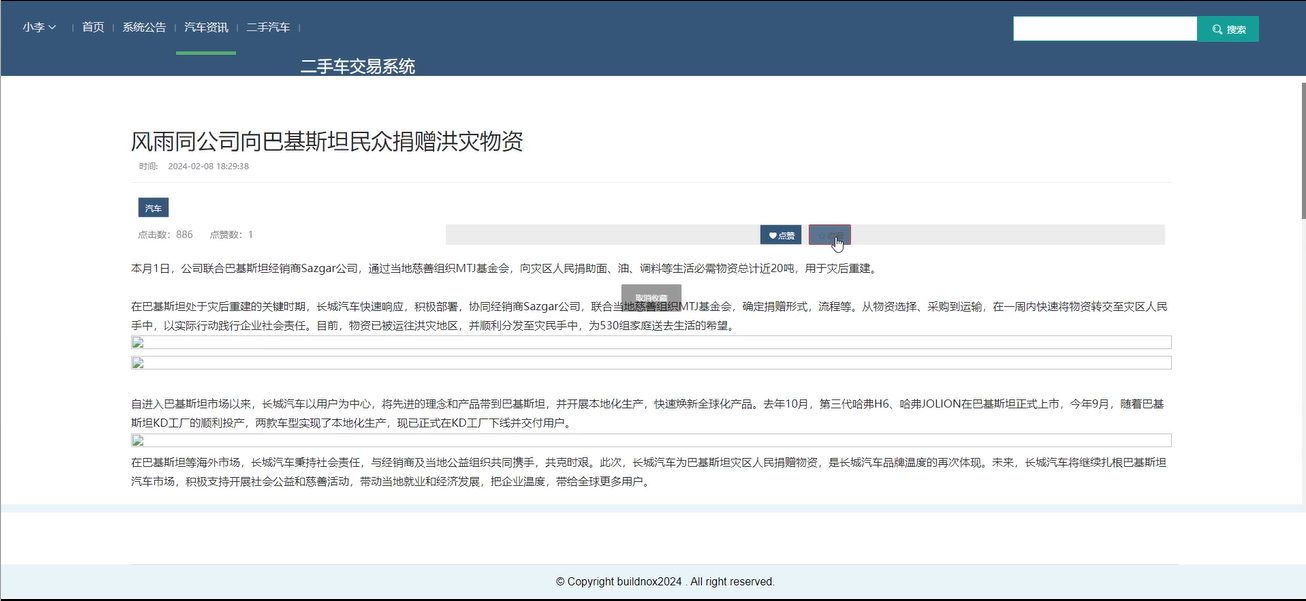Open 系统公告 menu item
The image size is (1306, 601).
coord(144,27)
